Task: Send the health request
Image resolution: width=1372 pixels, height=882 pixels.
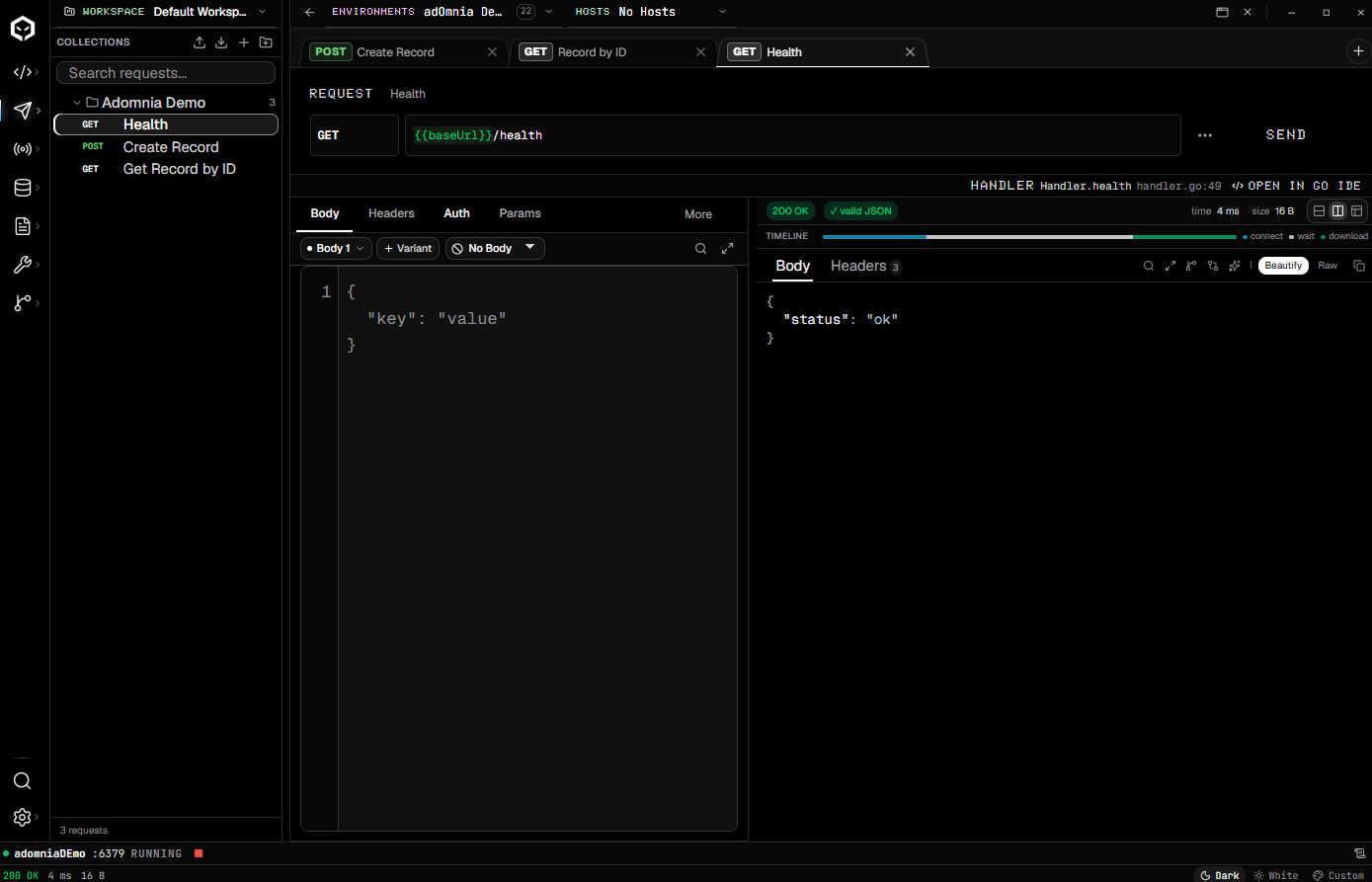Action: click(1286, 135)
